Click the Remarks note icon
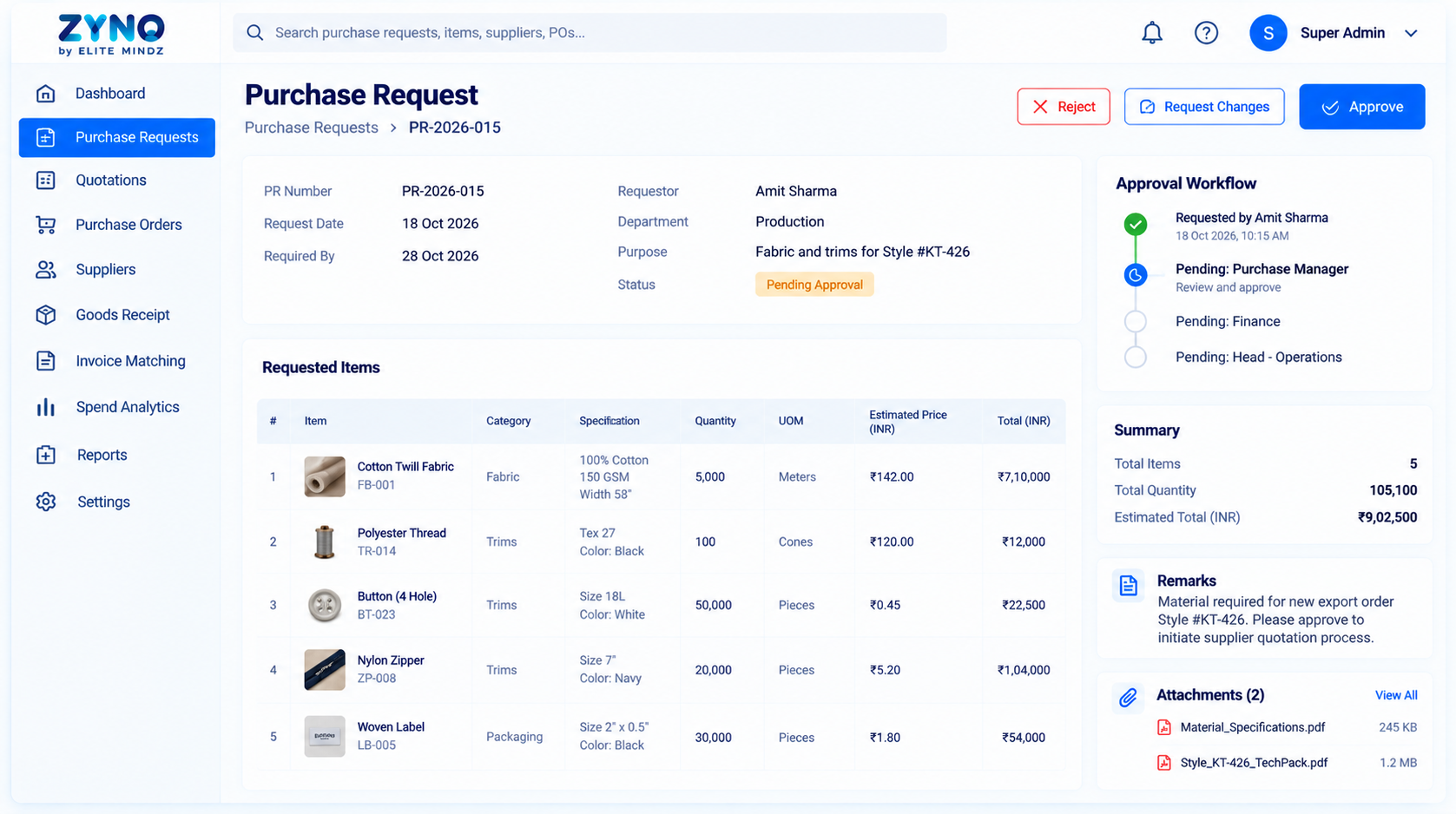This screenshot has width=1456, height=814. tap(1128, 586)
